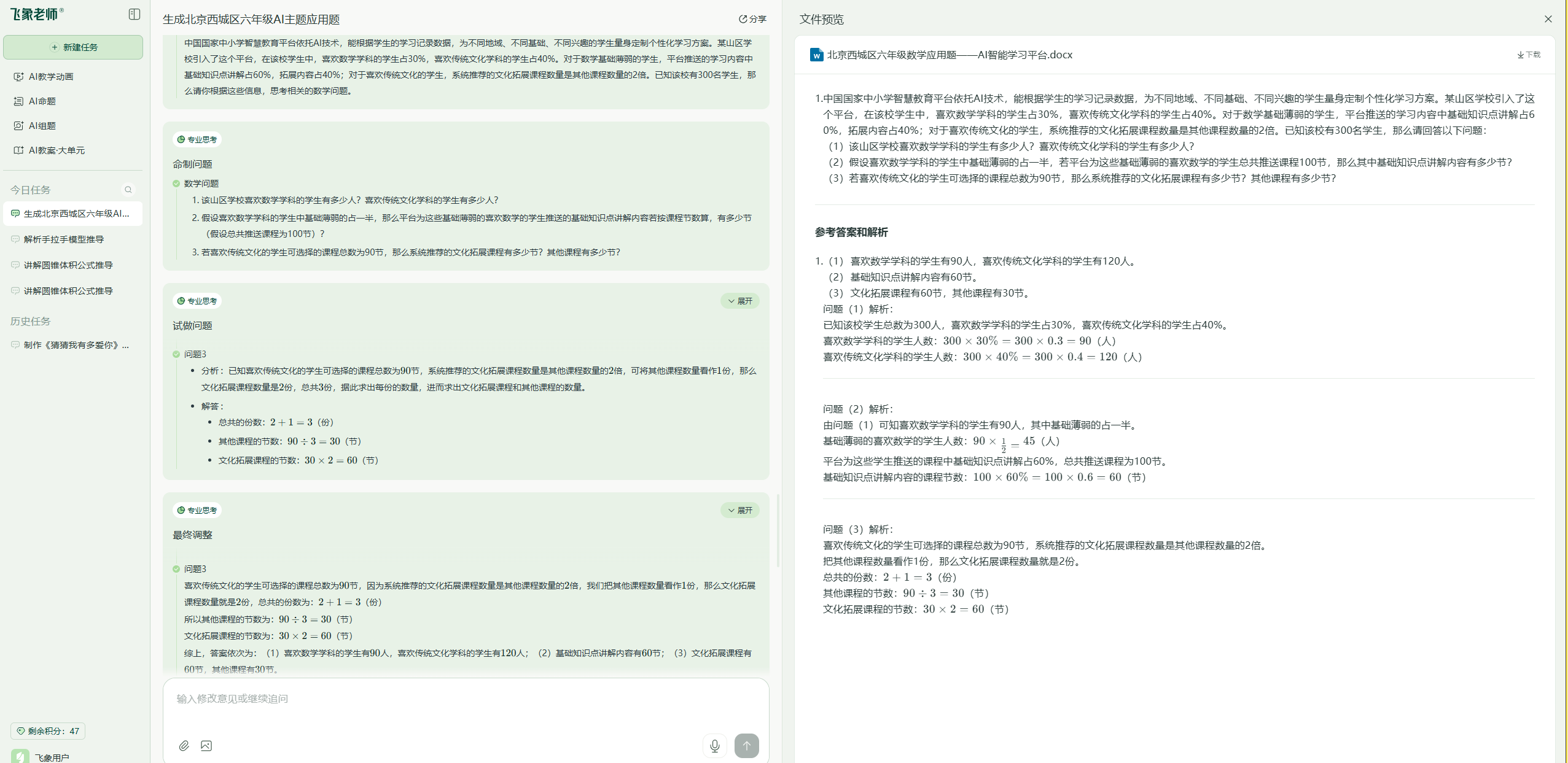Click the search icon beside 今日任务
Screen dimensions: 1568x763
click(x=128, y=190)
